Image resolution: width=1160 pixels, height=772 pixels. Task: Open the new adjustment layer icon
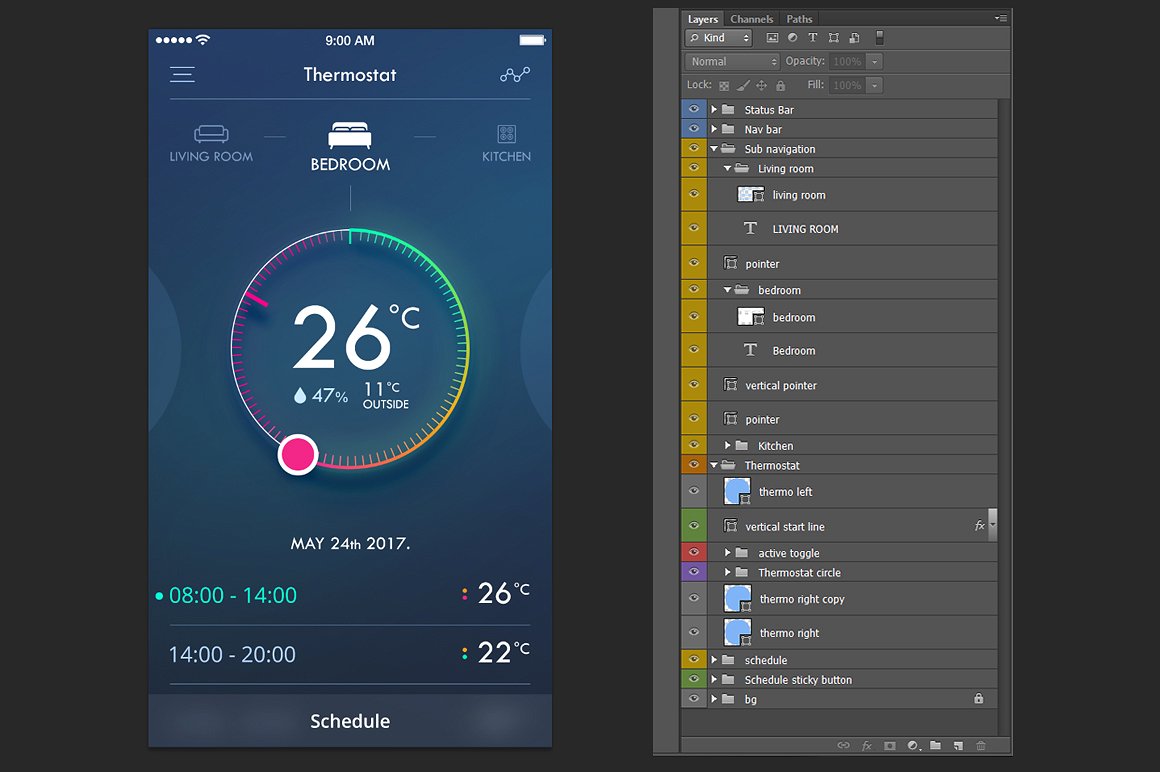913,746
